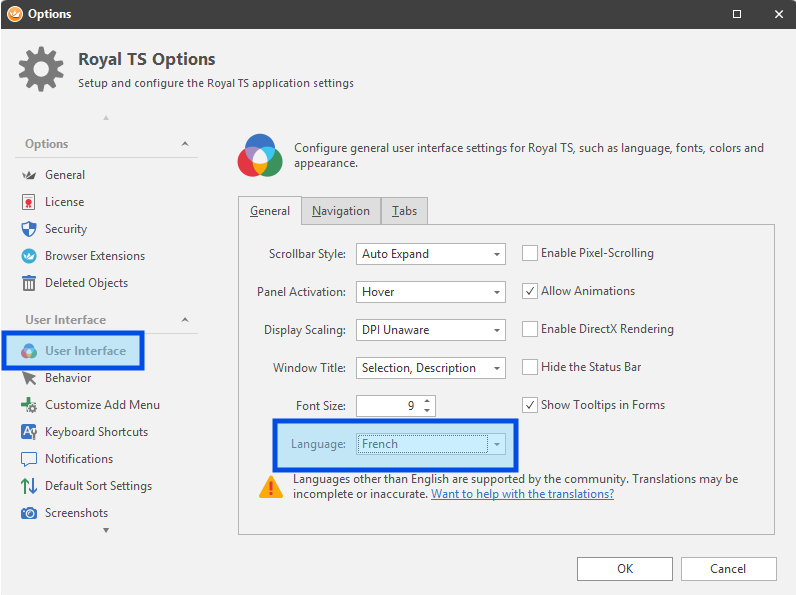Click the Customize Add Menu plus icon
Image resolution: width=796 pixels, height=595 pixels.
click(29, 405)
